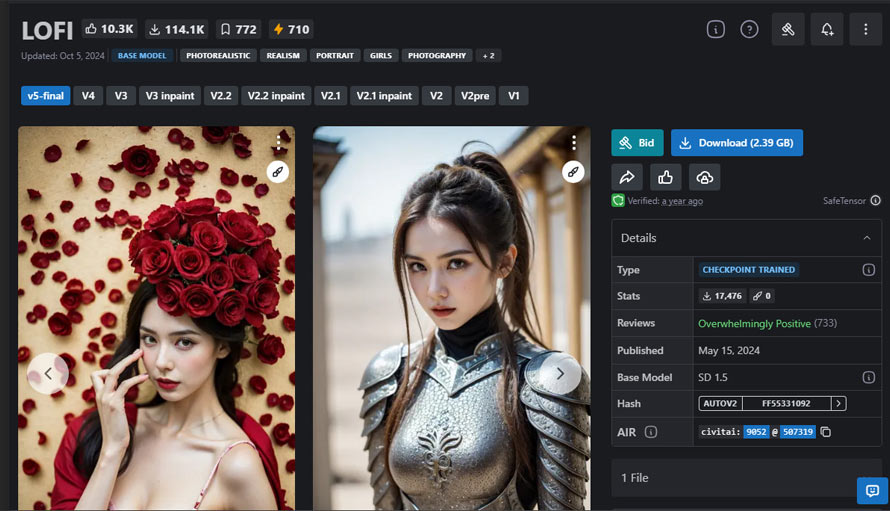890x511 pixels.
Task: Open the feedback chat icon at bottom right
Action: click(871, 491)
